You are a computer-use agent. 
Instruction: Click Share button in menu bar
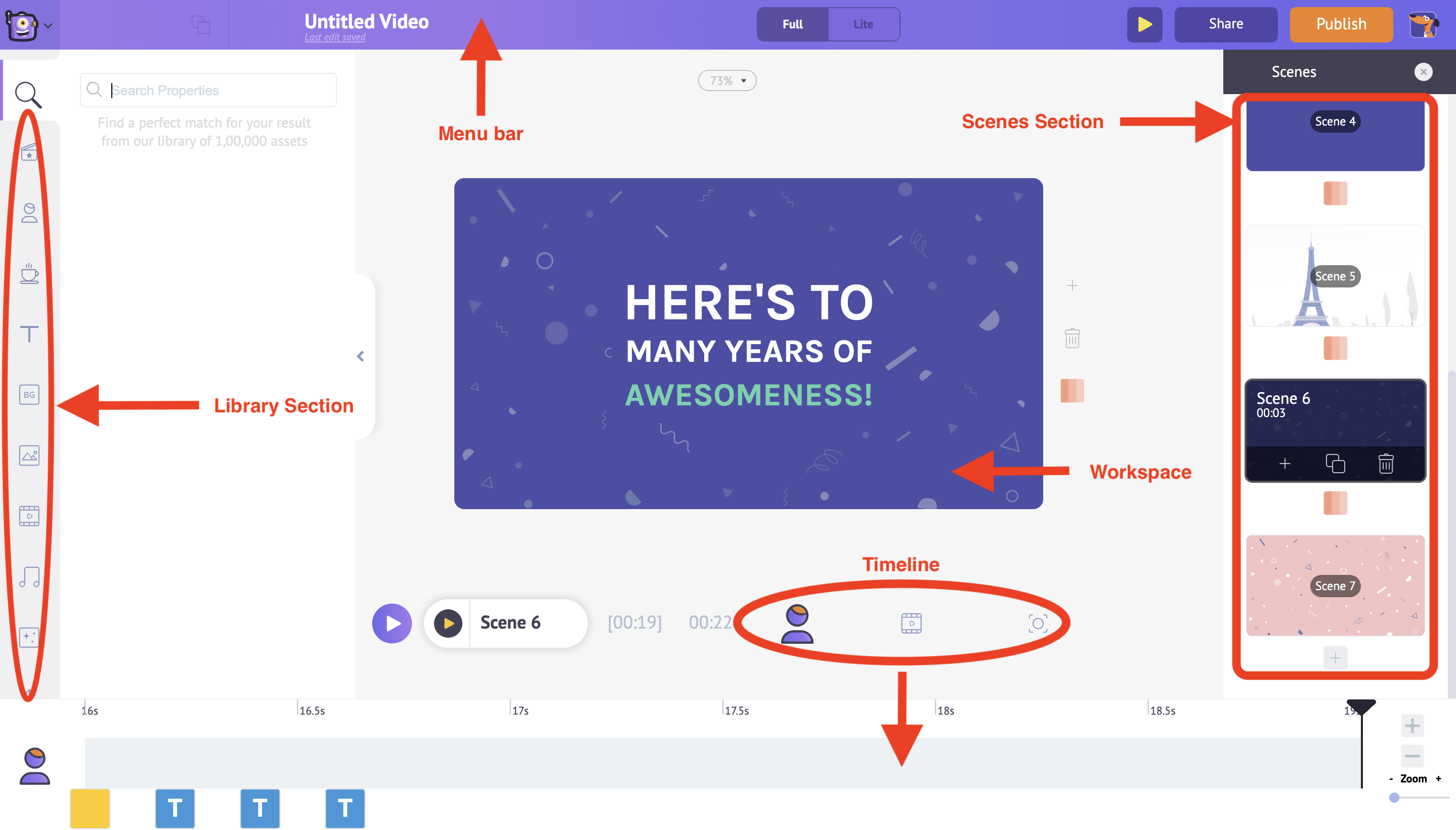[x=1224, y=23]
